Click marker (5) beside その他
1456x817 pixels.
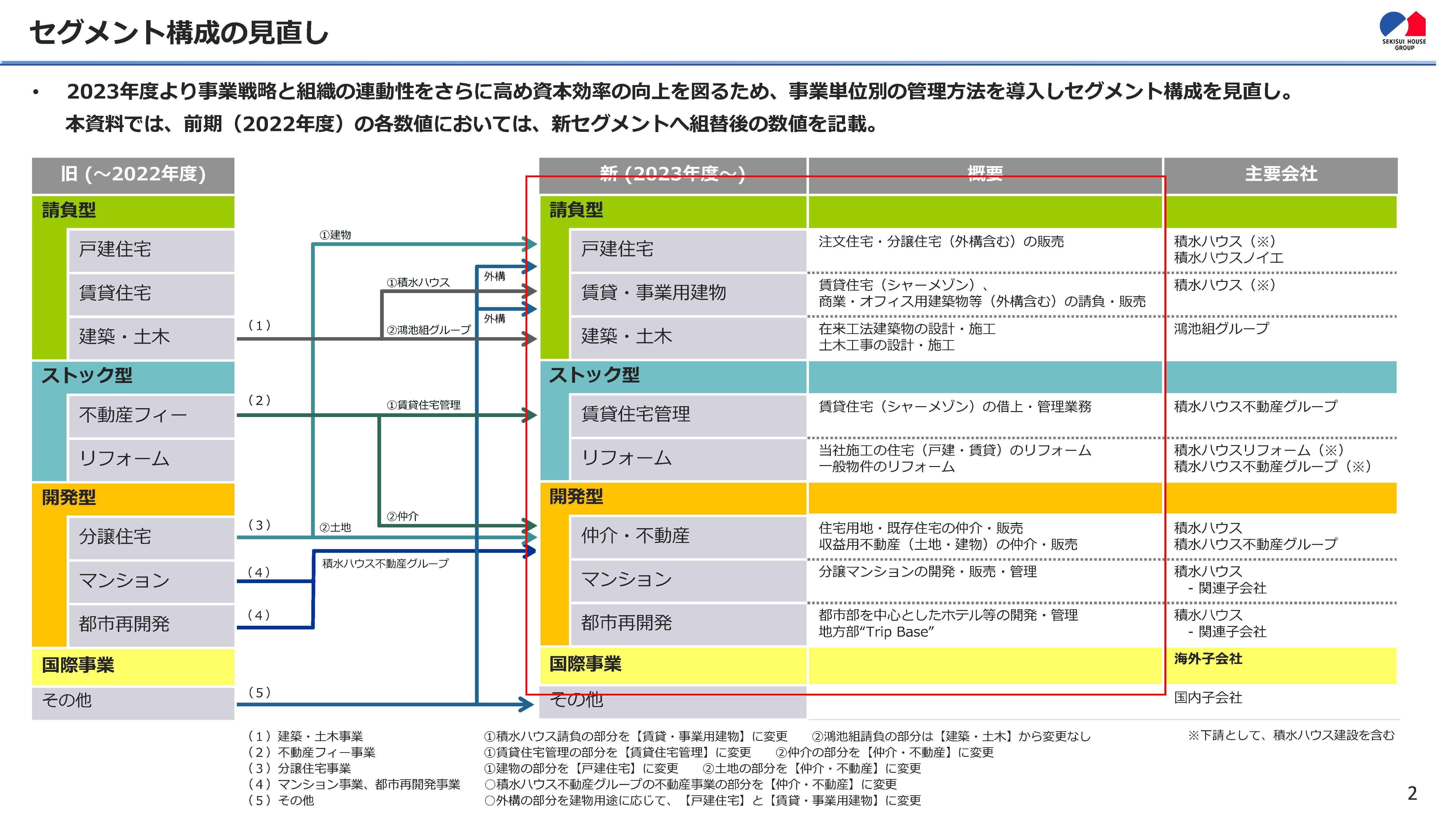coord(260,693)
